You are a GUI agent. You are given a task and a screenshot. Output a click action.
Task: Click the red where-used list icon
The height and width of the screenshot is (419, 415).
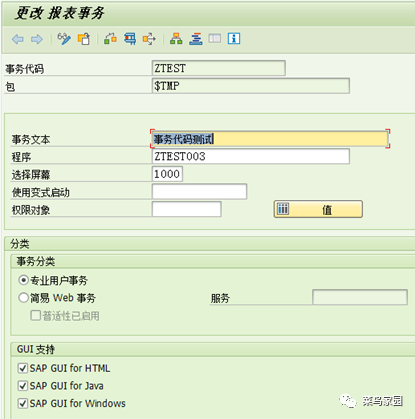[130, 39]
